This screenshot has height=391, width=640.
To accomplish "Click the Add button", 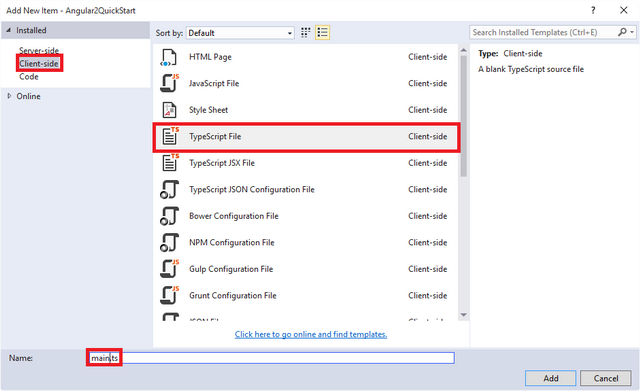I will [x=550, y=378].
